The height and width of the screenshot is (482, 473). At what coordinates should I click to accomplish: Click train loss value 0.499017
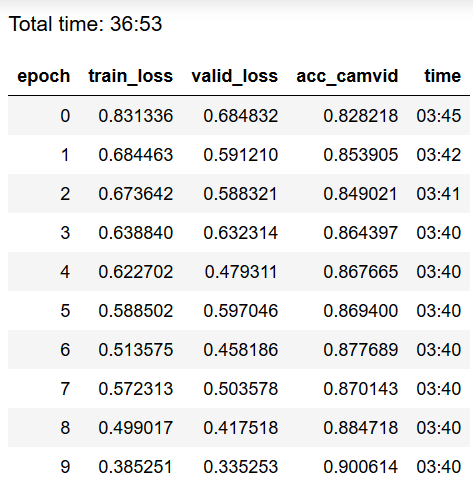click(136, 428)
